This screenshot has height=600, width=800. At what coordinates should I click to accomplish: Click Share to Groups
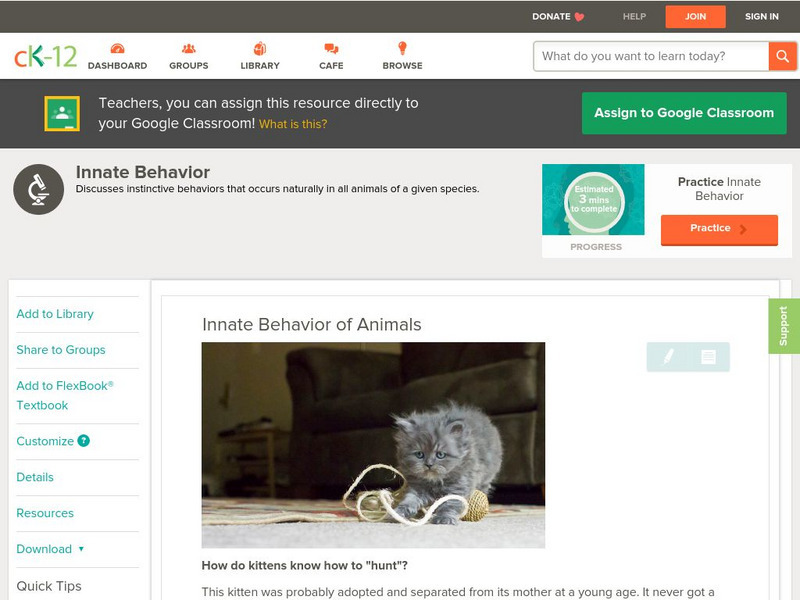[61, 350]
